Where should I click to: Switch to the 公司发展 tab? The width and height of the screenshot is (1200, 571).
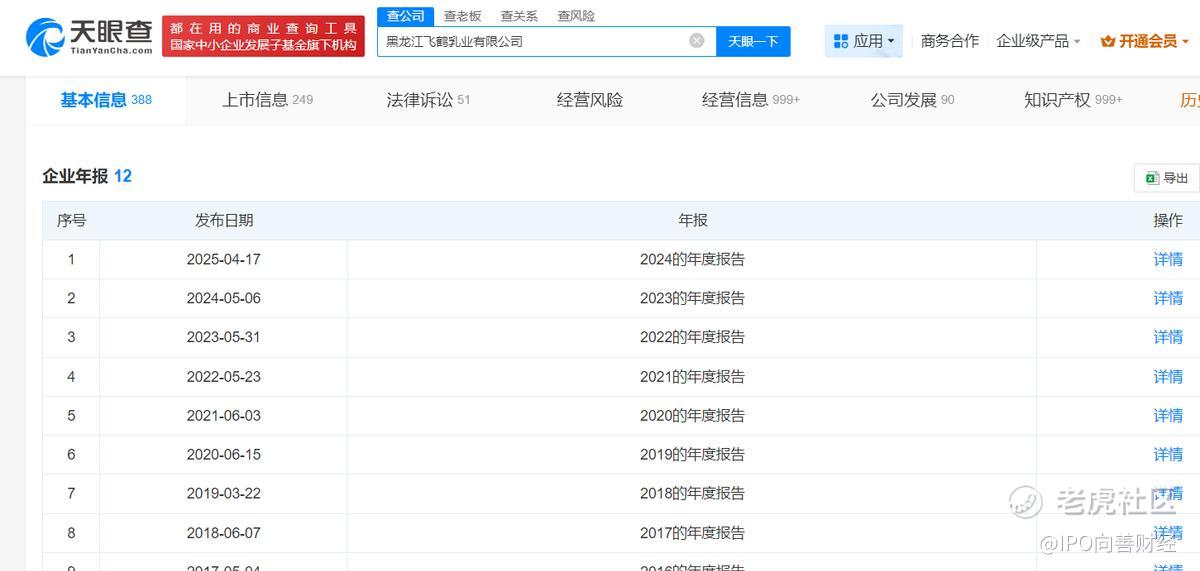tap(912, 100)
